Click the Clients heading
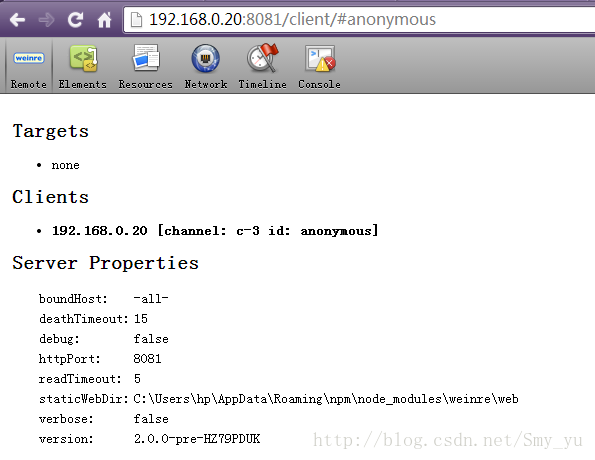The image size is (595, 460). point(50,197)
